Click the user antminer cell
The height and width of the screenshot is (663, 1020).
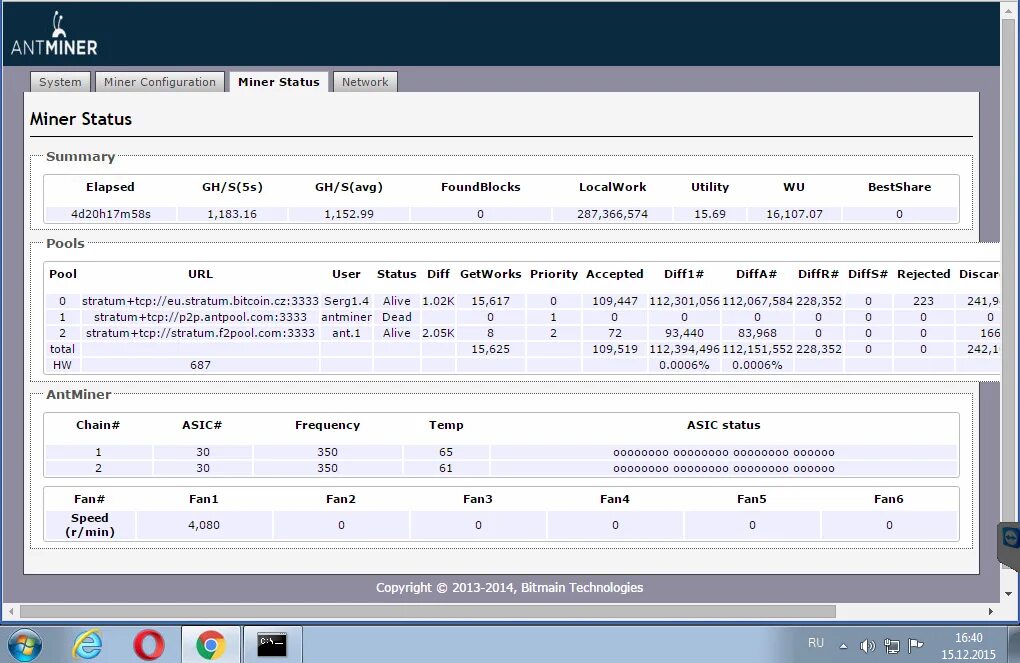346,317
